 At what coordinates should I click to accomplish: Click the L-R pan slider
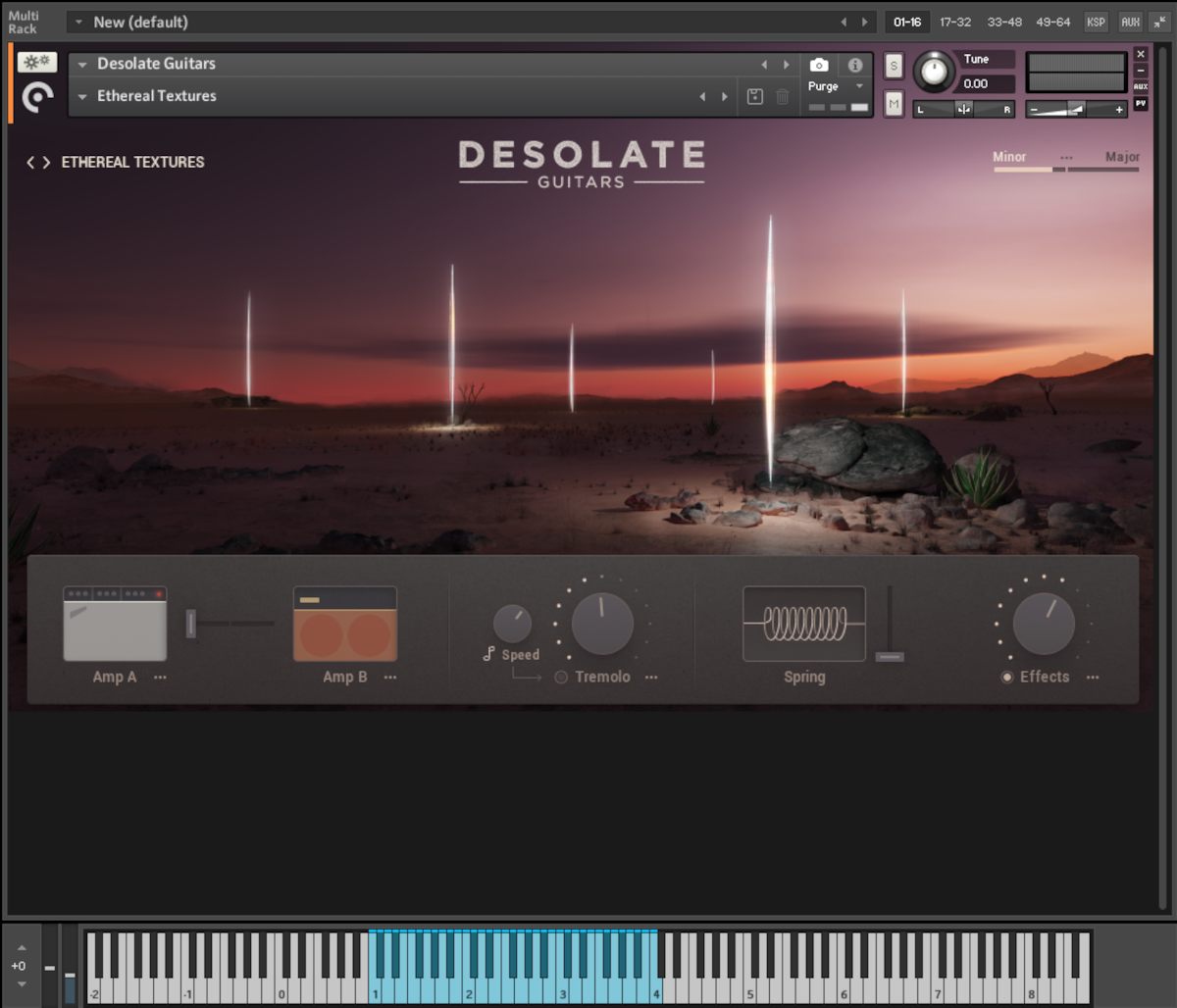click(963, 109)
